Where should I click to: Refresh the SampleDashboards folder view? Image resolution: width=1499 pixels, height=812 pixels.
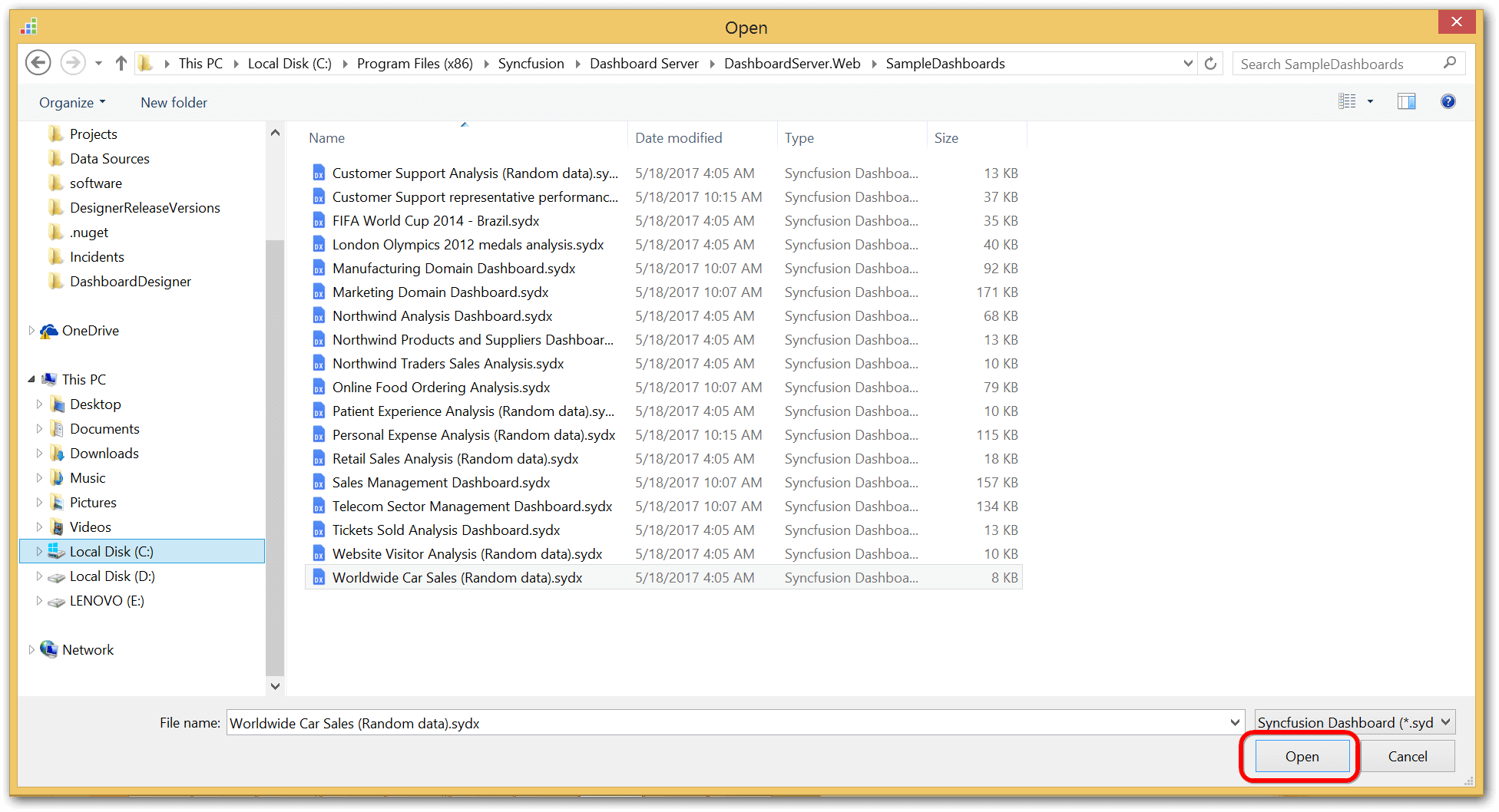[x=1210, y=64]
